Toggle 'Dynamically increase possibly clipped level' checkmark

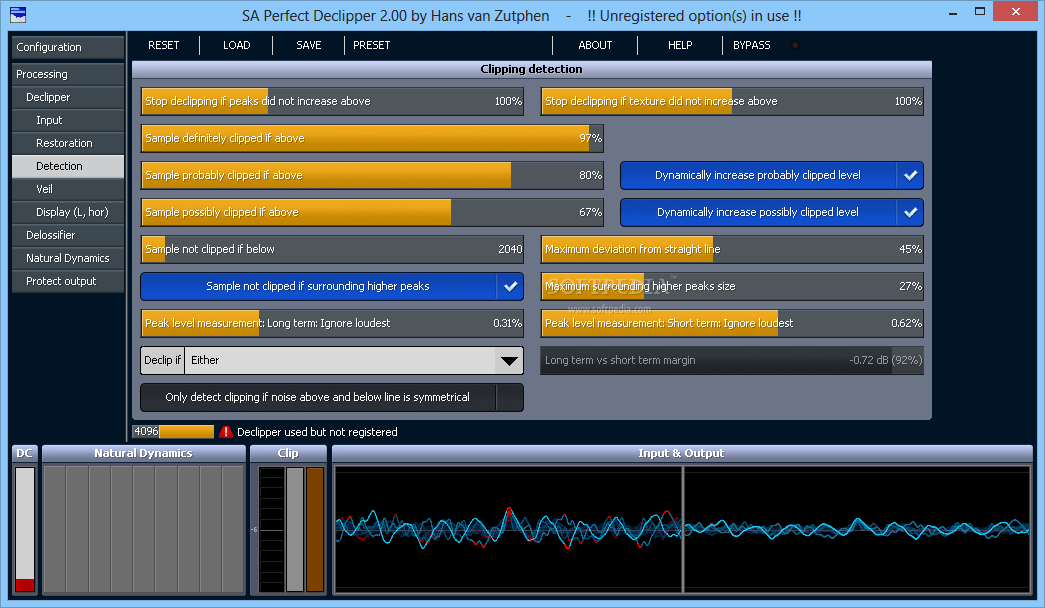point(910,213)
